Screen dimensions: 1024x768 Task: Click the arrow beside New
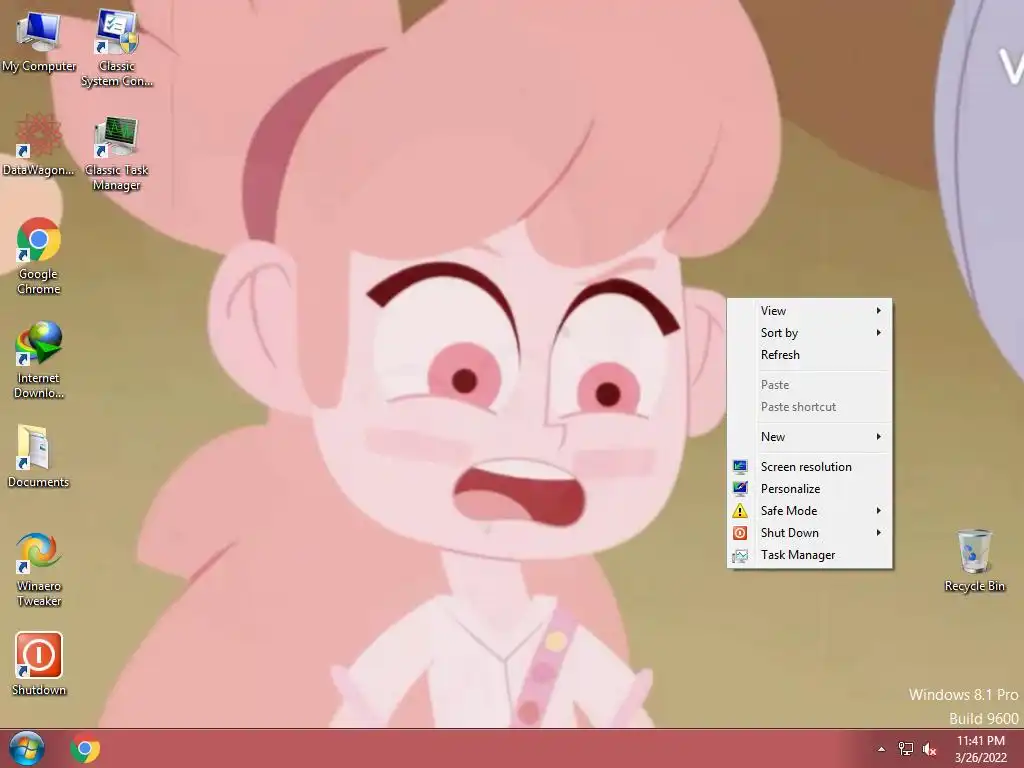(879, 437)
